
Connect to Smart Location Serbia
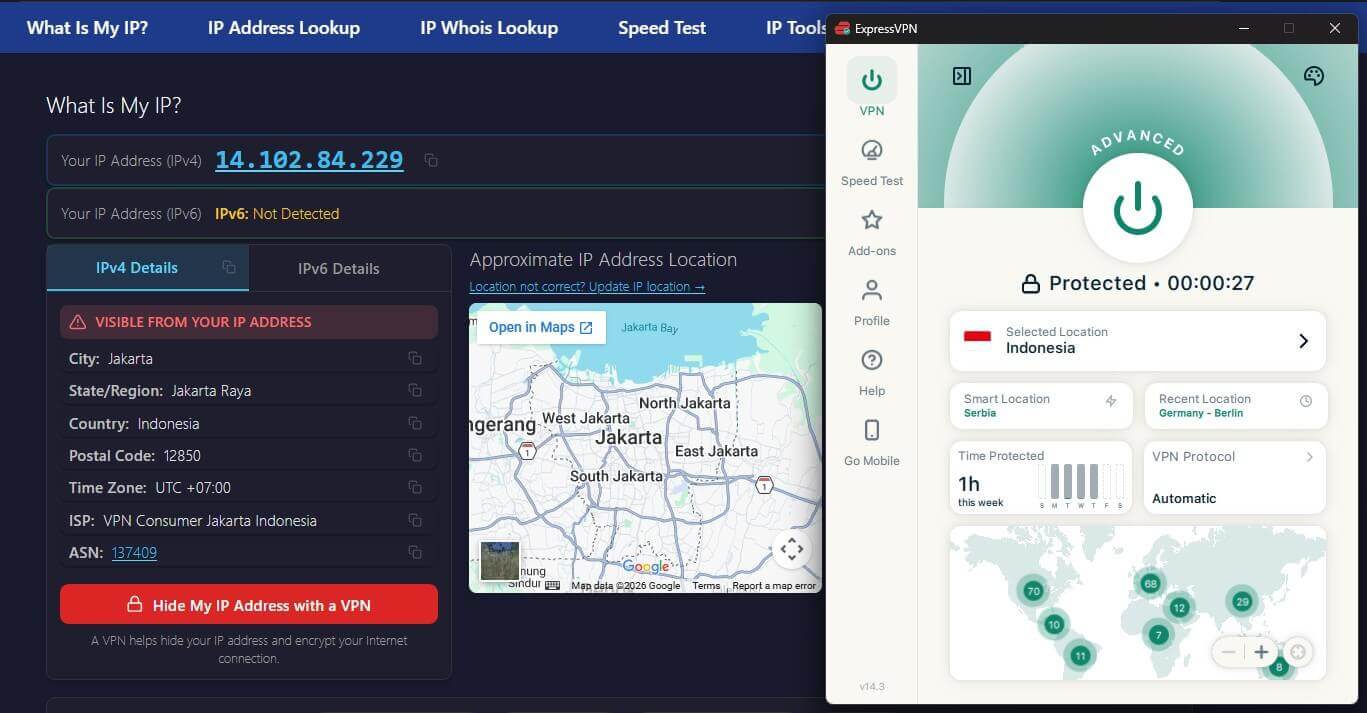pyautogui.click(x=1041, y=406)
